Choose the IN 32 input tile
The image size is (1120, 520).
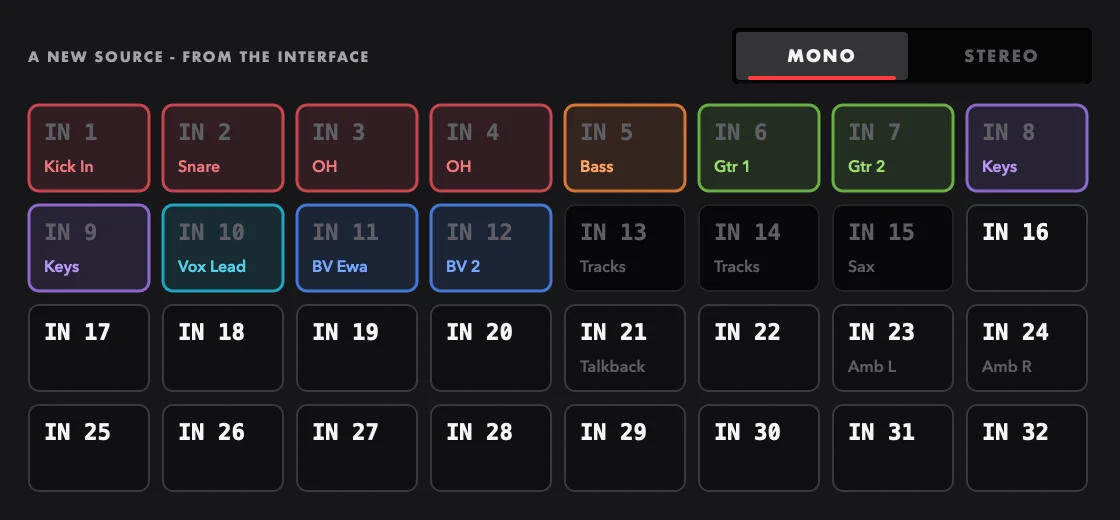pyautogui.click(x=1027, y=448)
